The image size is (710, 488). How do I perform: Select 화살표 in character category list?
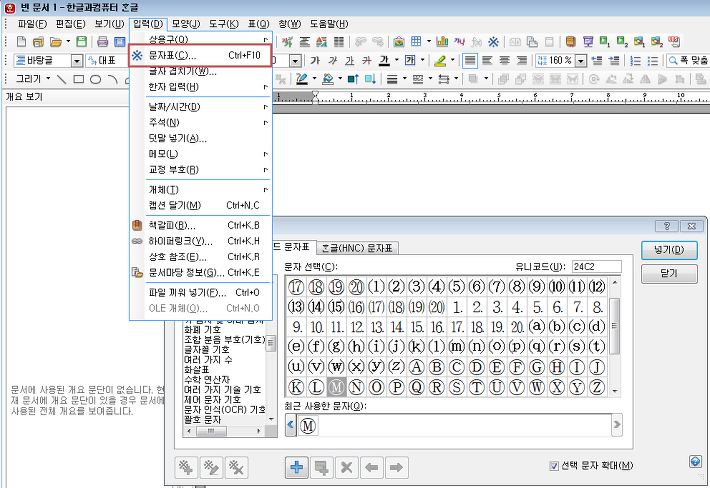197,370
